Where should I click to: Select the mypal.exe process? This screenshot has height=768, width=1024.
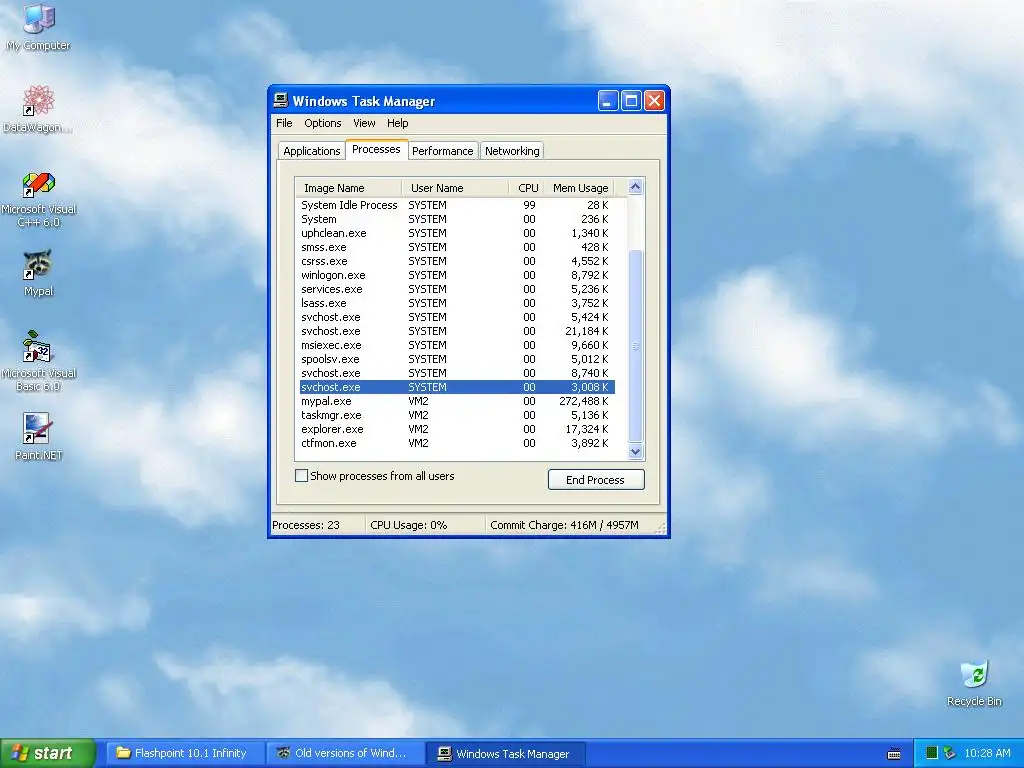(456, 401)
